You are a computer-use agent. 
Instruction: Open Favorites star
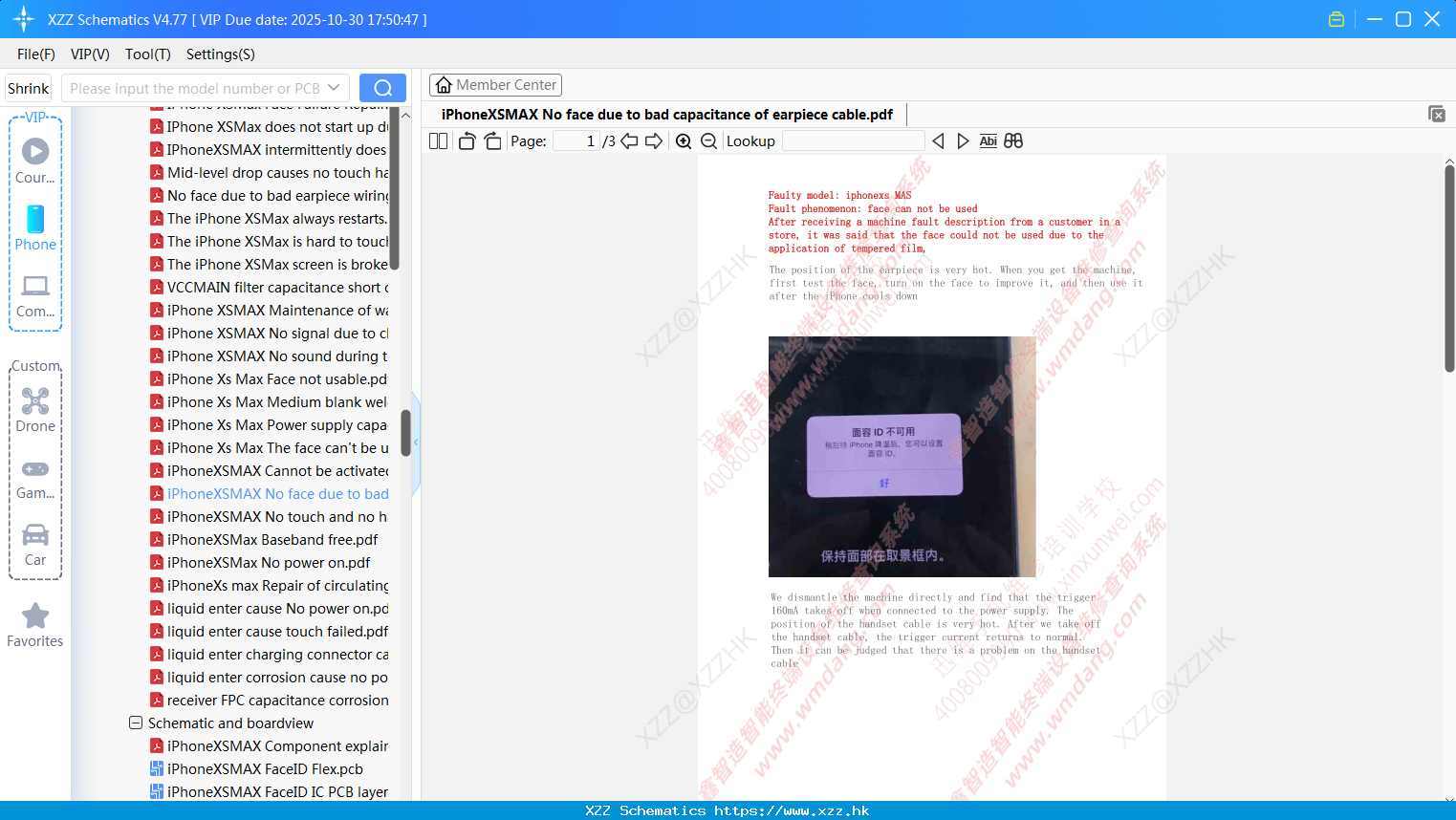(35, 625)
